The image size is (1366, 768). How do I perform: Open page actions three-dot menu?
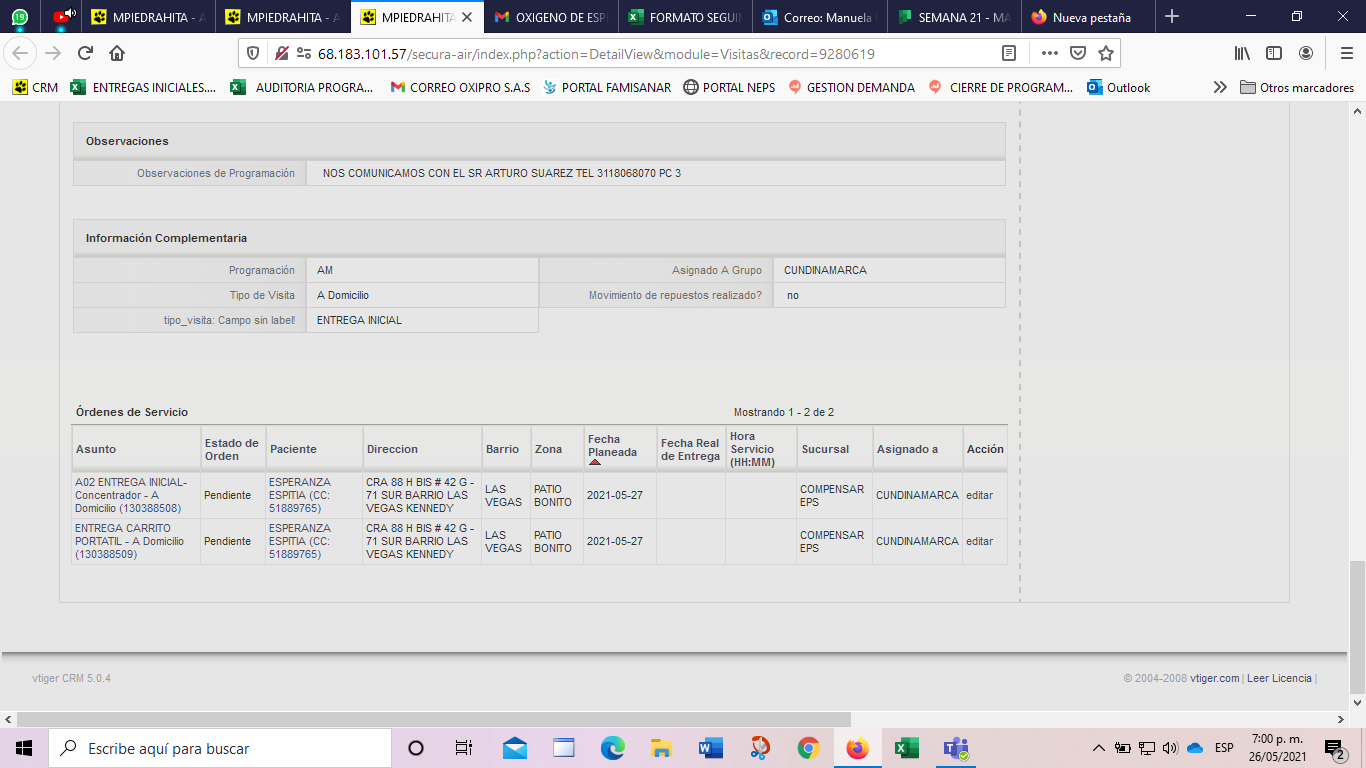click(1049, 53)
